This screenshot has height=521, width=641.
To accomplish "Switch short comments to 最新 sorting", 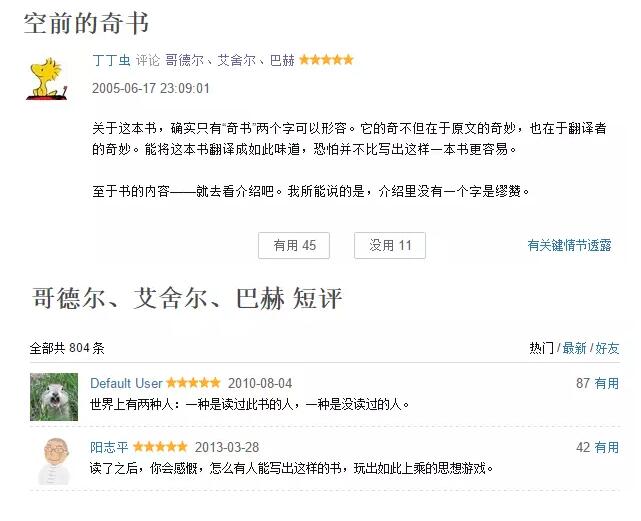I will 574,348.
